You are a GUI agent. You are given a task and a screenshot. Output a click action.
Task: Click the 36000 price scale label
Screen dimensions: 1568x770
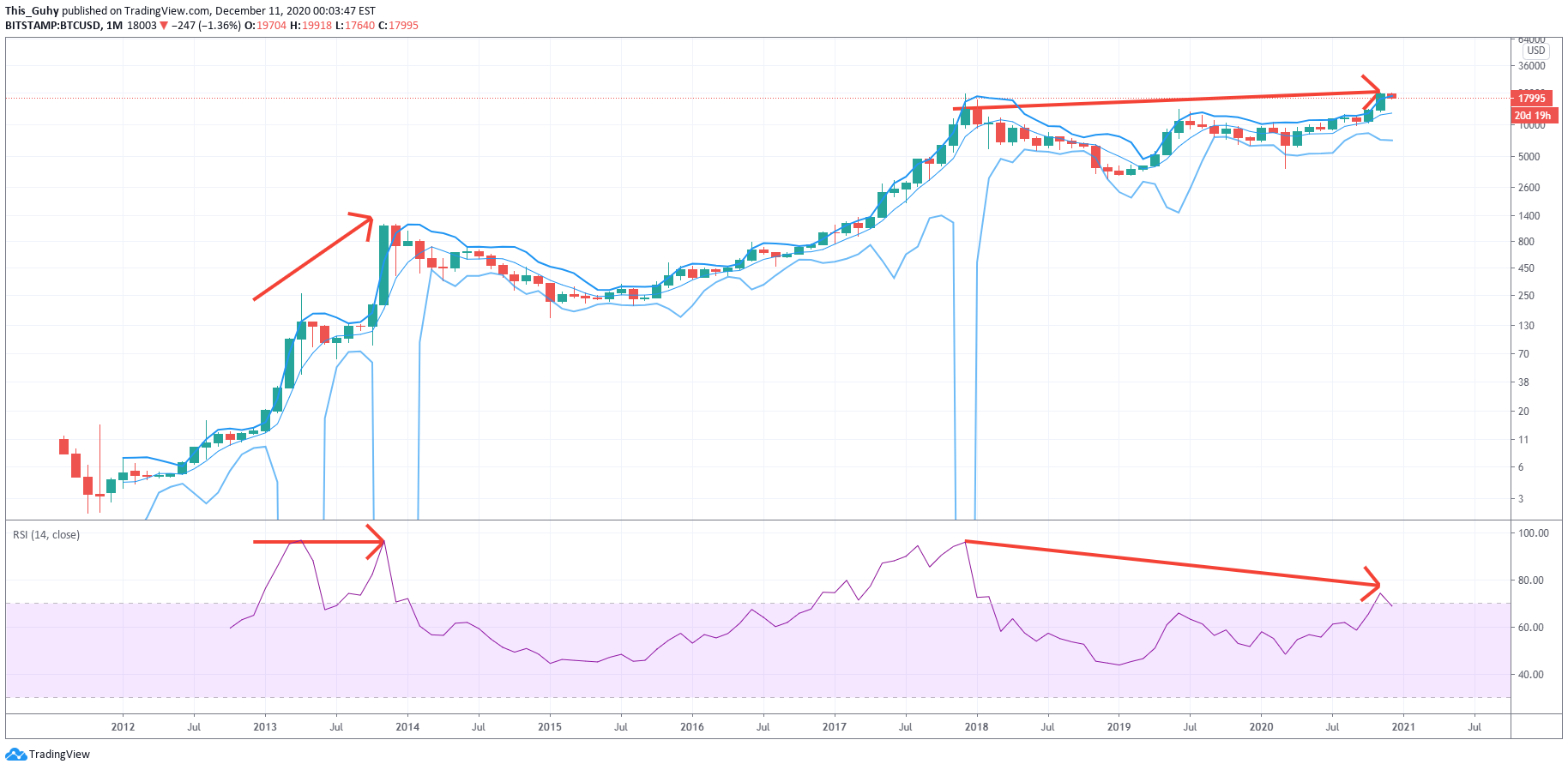[x=1532, y=66]
